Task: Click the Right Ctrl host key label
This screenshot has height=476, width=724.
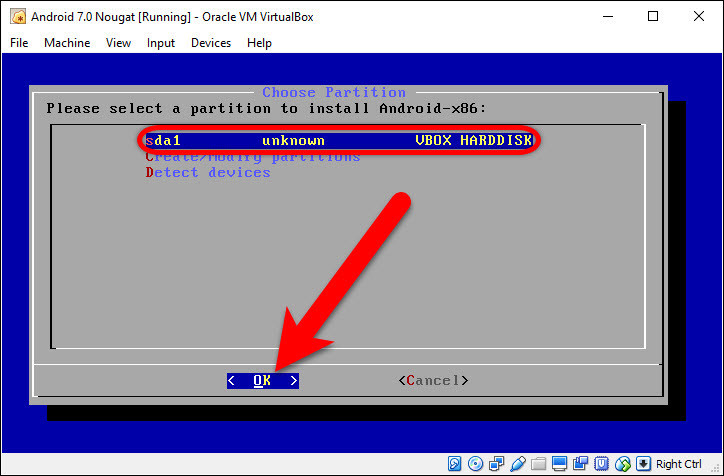Action: [x=678, y=464]
